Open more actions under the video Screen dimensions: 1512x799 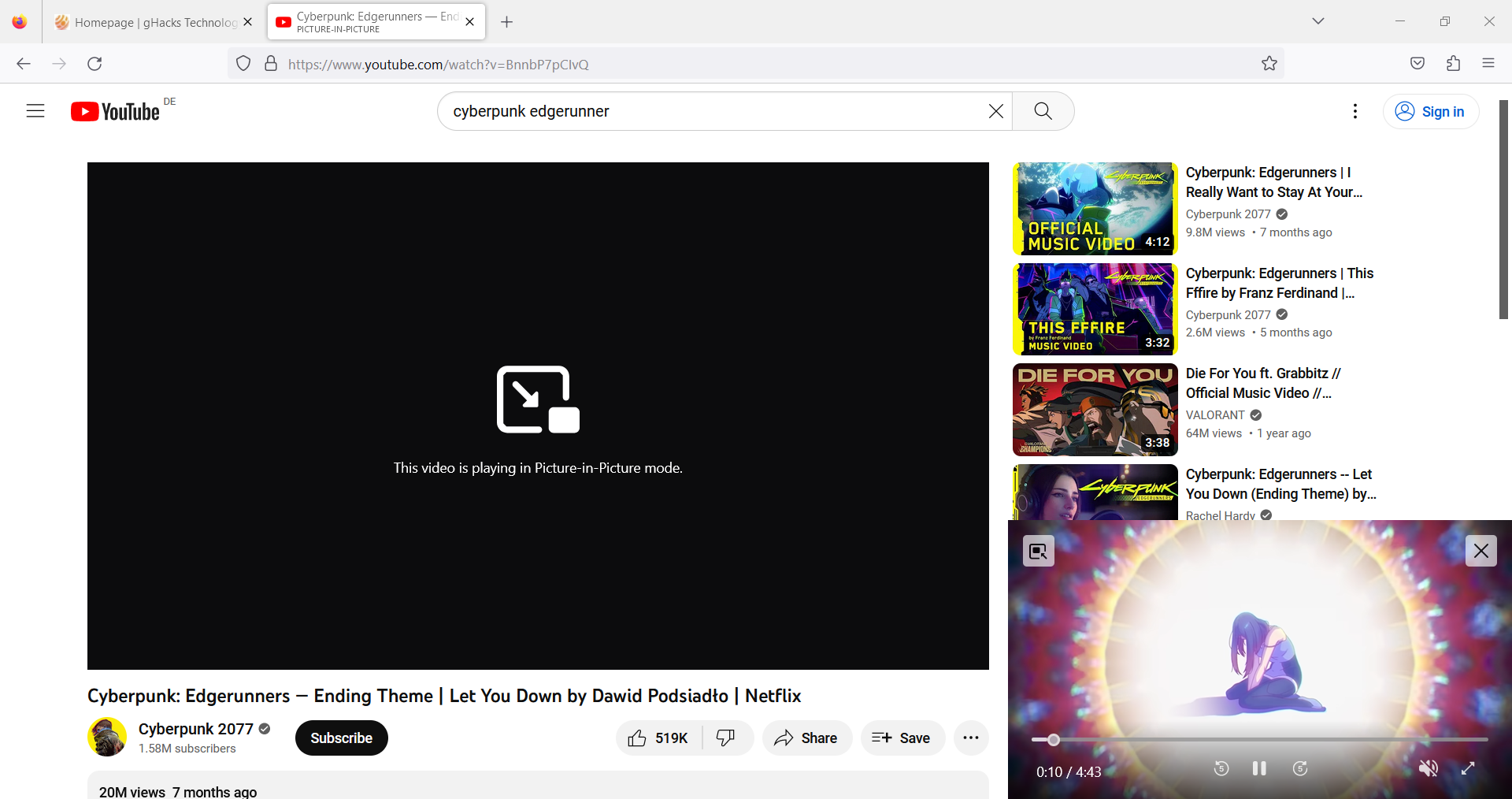970,738
